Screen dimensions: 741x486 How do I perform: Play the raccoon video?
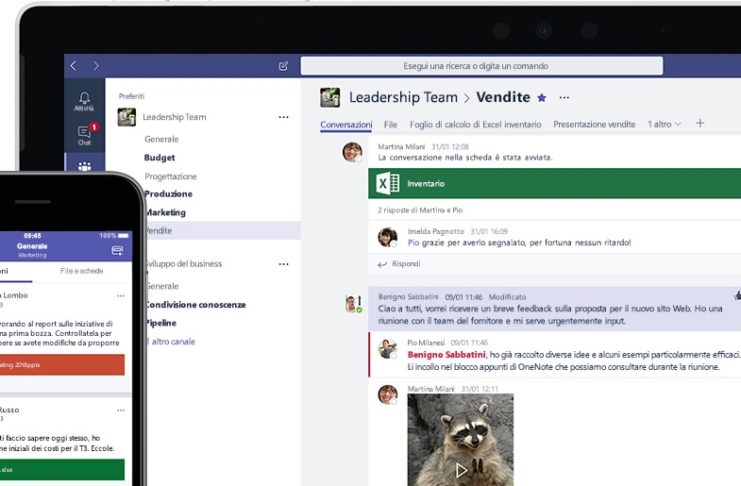click(x=461, y=470)
